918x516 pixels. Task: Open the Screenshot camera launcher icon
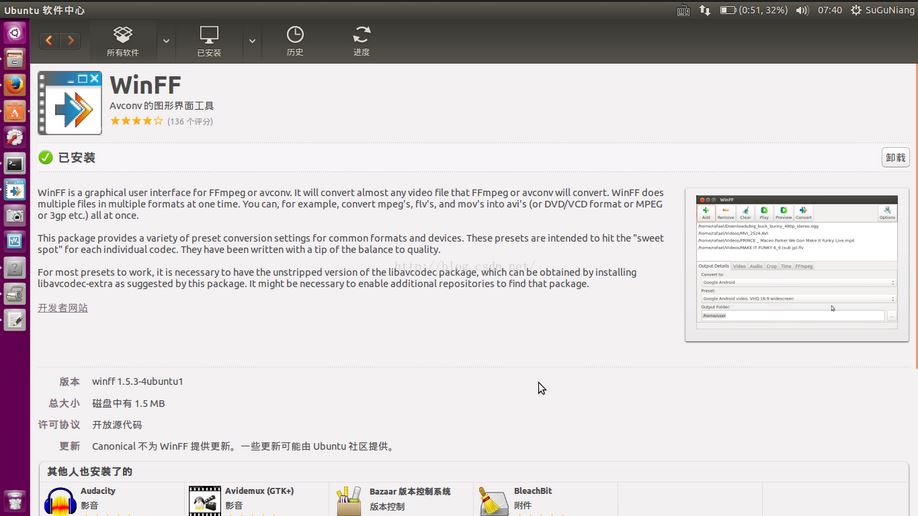point(15,216)
